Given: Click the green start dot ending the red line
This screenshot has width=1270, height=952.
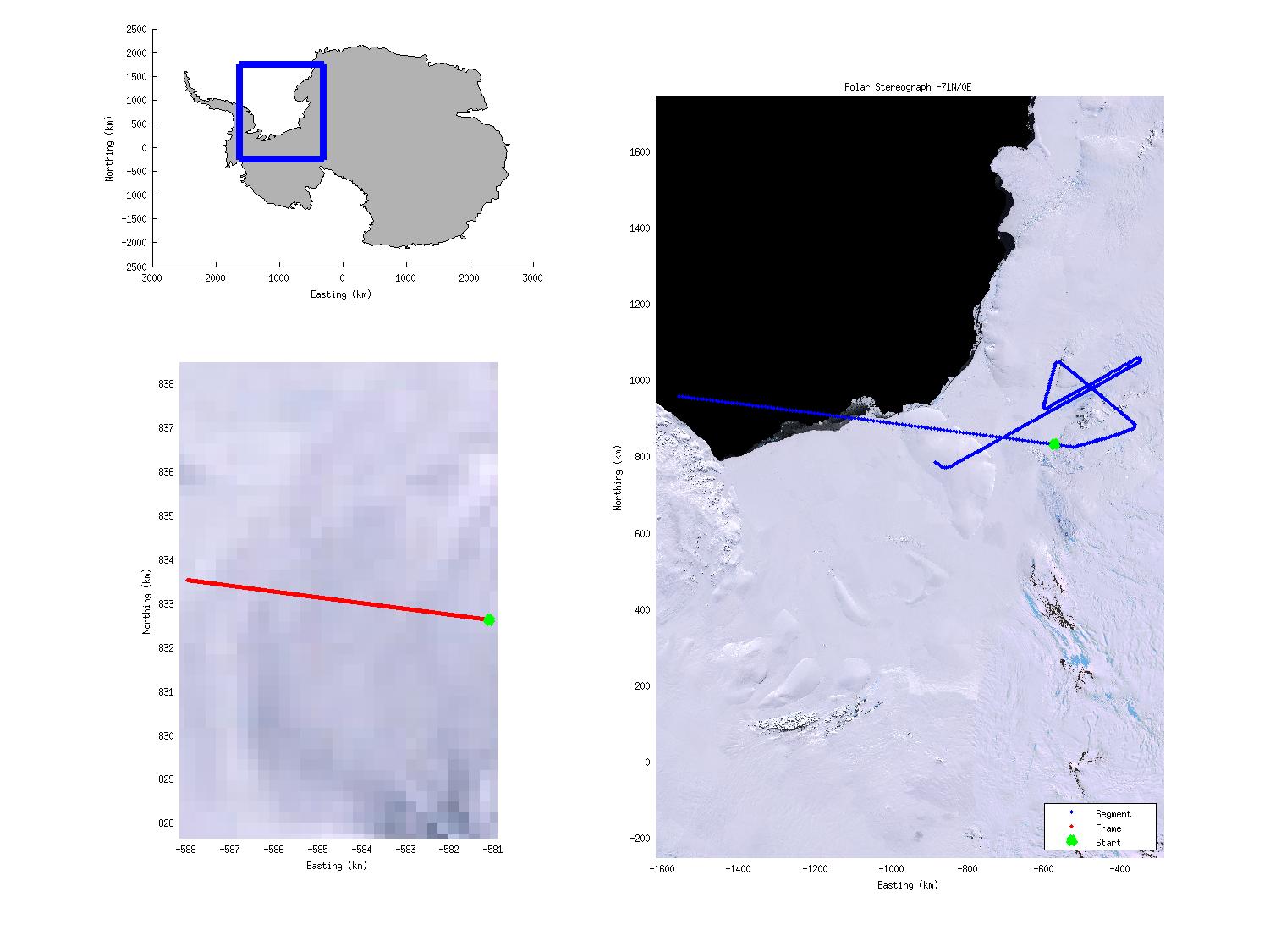Looking at the screenshot, I should [x=489, y=619].
